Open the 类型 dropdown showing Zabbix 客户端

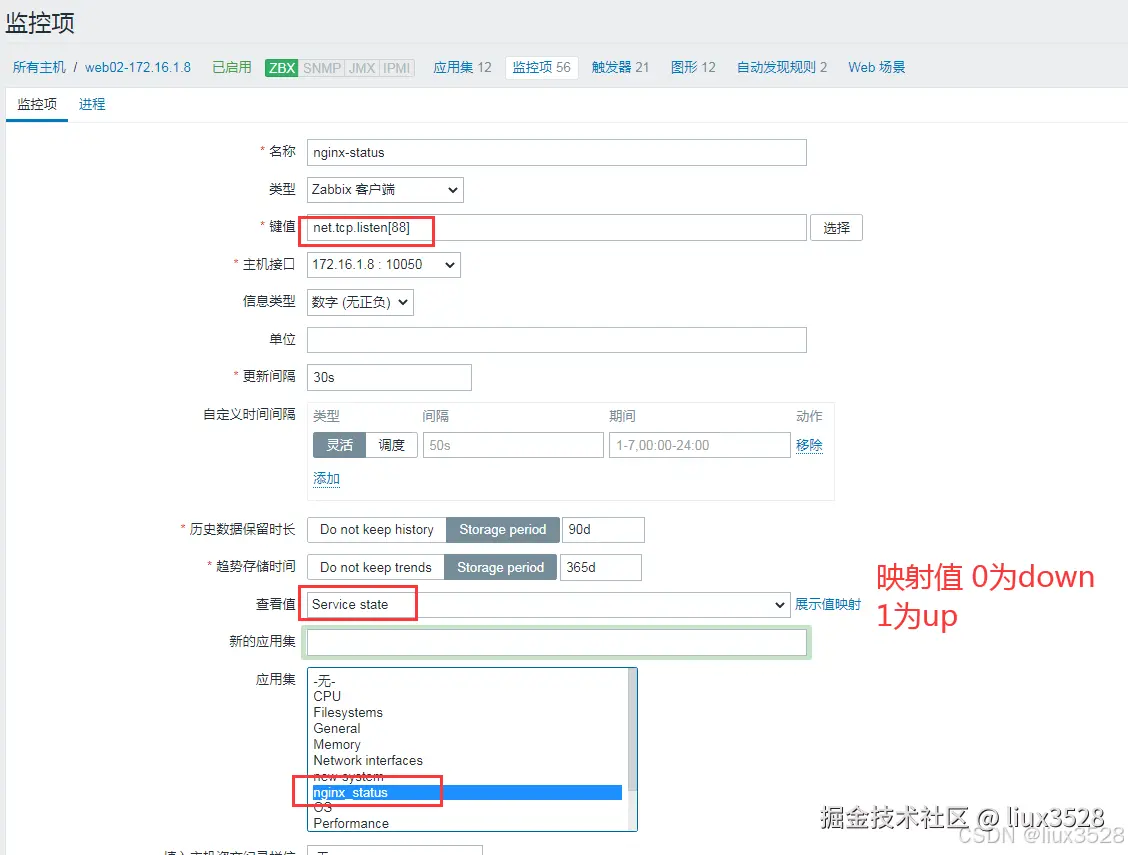(x=385, y=190)
